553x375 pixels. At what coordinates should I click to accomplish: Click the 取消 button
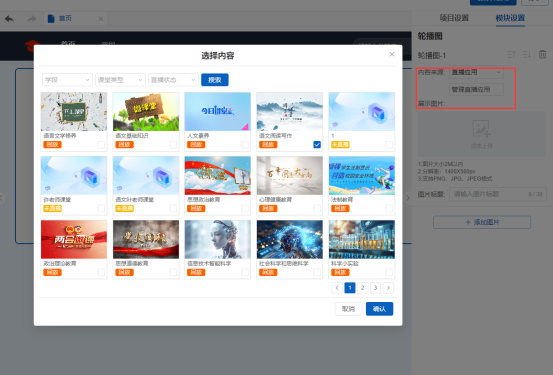point(348,309)
